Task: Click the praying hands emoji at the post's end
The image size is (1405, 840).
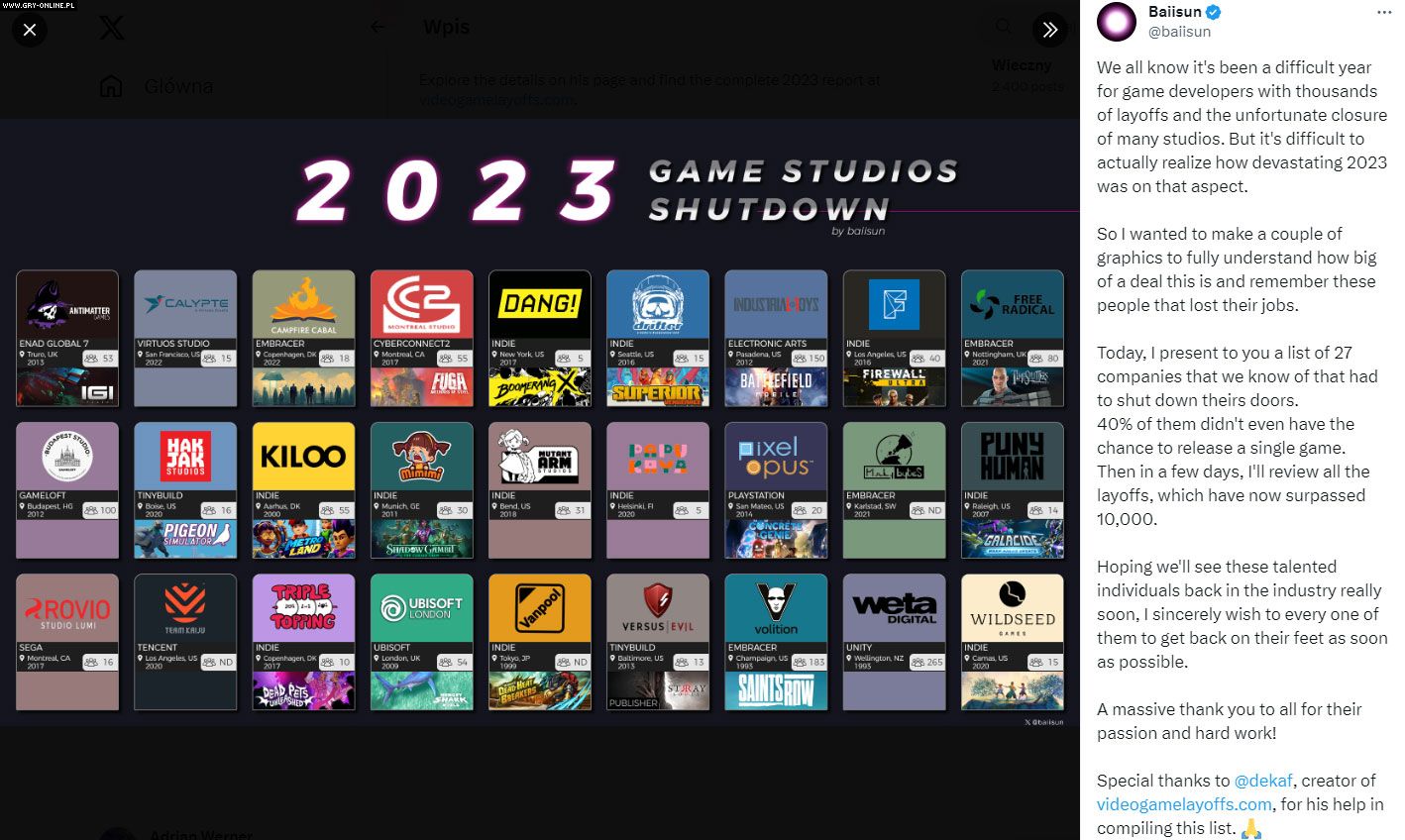Action: pos(1251,828)
